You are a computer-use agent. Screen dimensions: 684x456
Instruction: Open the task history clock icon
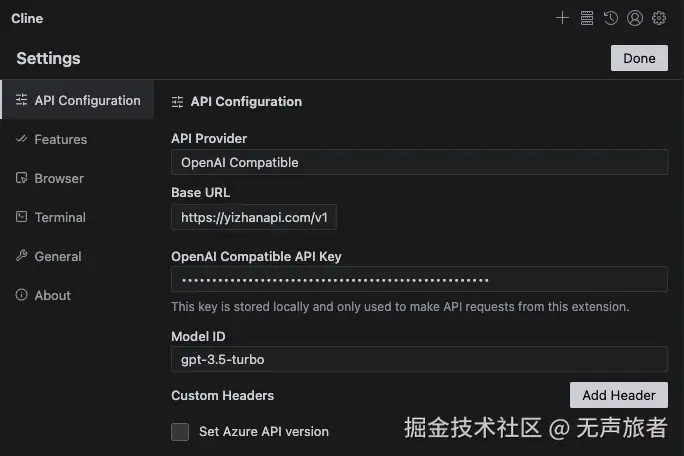tap(610, 18)
